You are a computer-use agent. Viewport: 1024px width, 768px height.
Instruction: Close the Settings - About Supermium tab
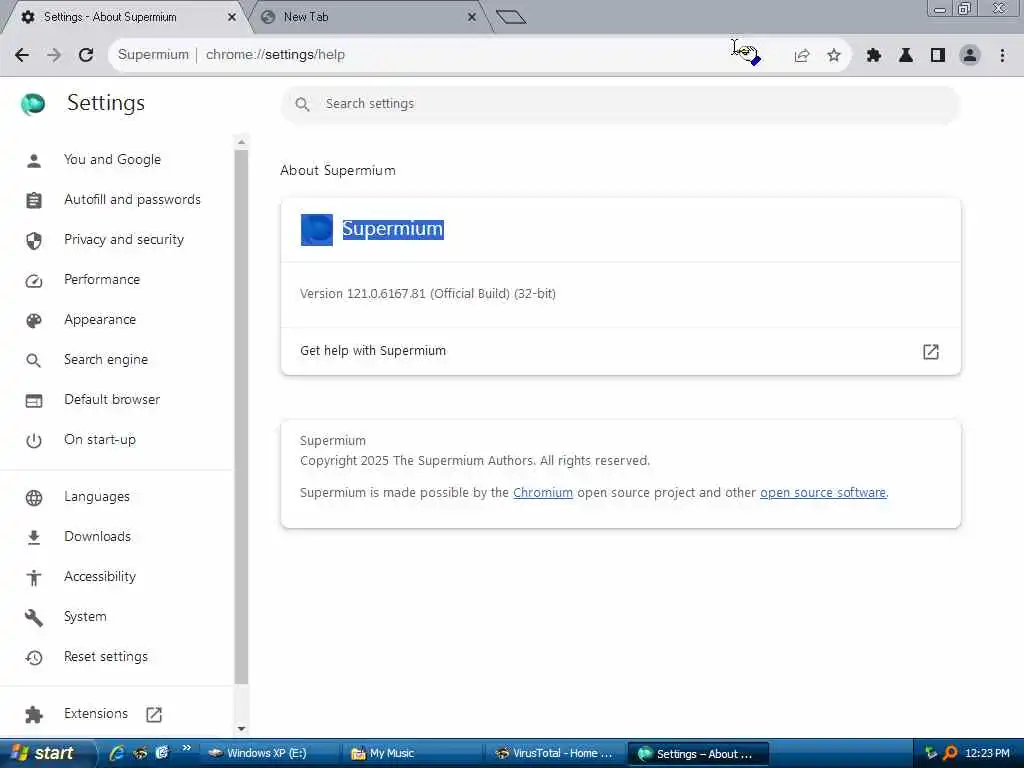click(231, 17)
